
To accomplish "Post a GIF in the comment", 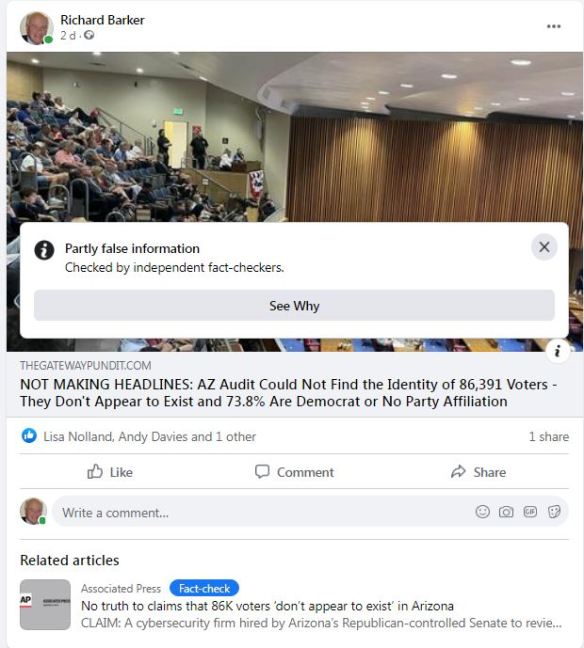I will (x=530, y=512).
